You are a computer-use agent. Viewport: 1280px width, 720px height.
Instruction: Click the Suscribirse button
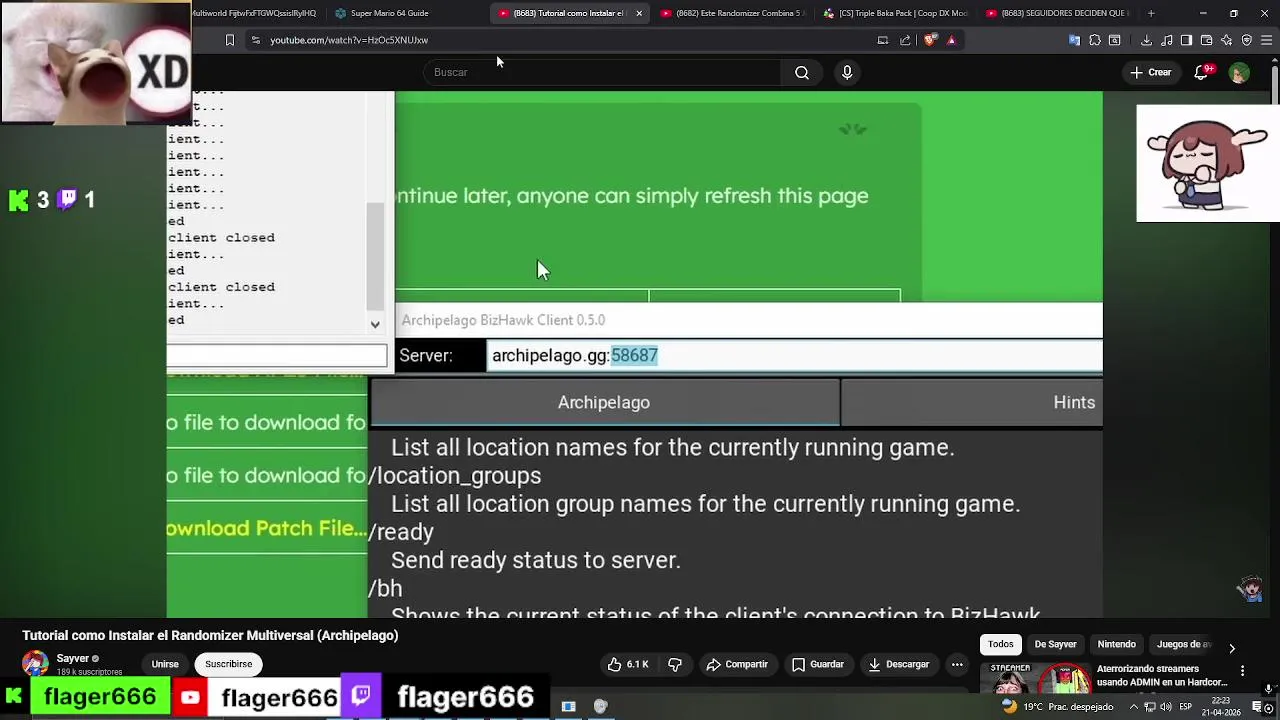pyautogui.click(x=229, y=664)
